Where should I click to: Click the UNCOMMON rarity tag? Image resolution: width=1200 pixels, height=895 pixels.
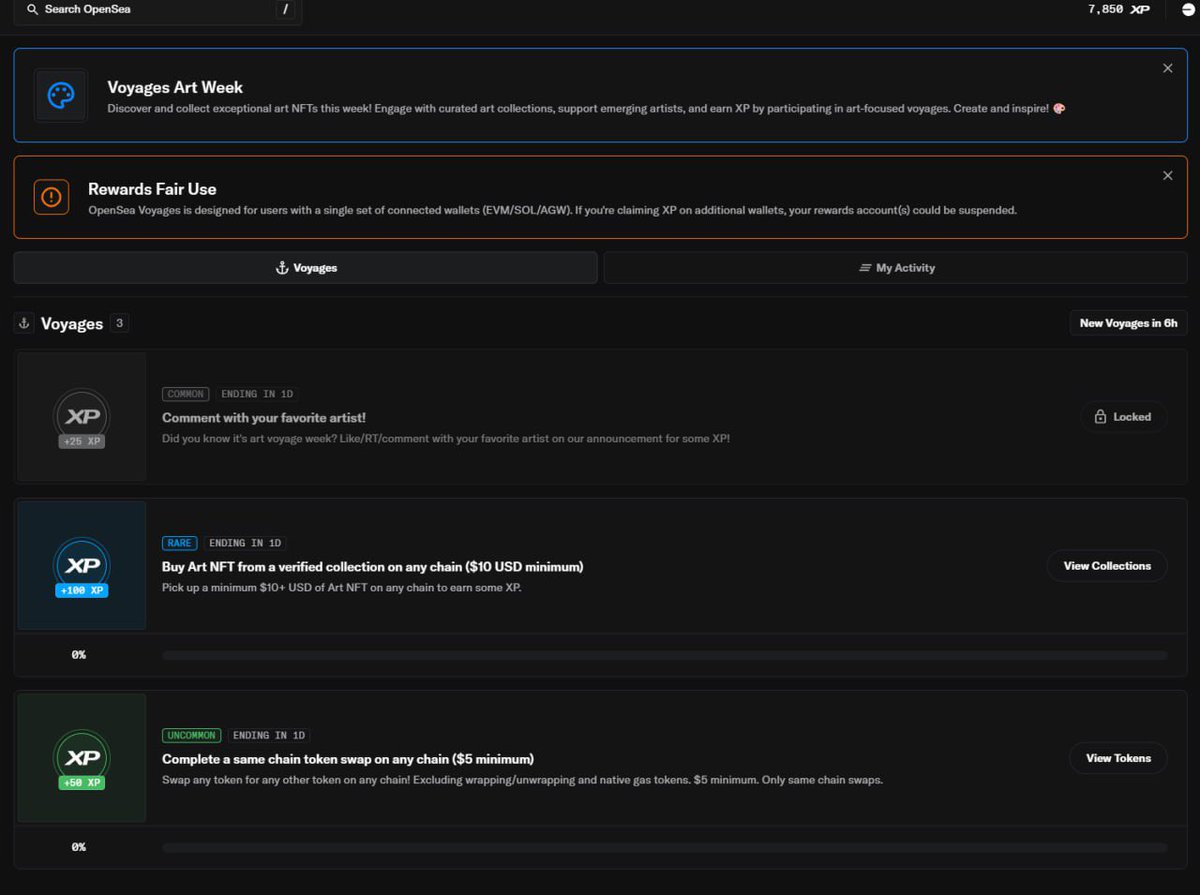[x=191, y=735]
